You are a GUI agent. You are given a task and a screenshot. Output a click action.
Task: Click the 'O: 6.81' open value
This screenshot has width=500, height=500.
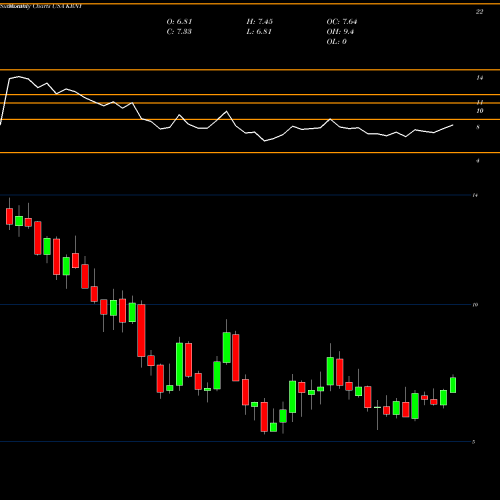coord(179,22)
